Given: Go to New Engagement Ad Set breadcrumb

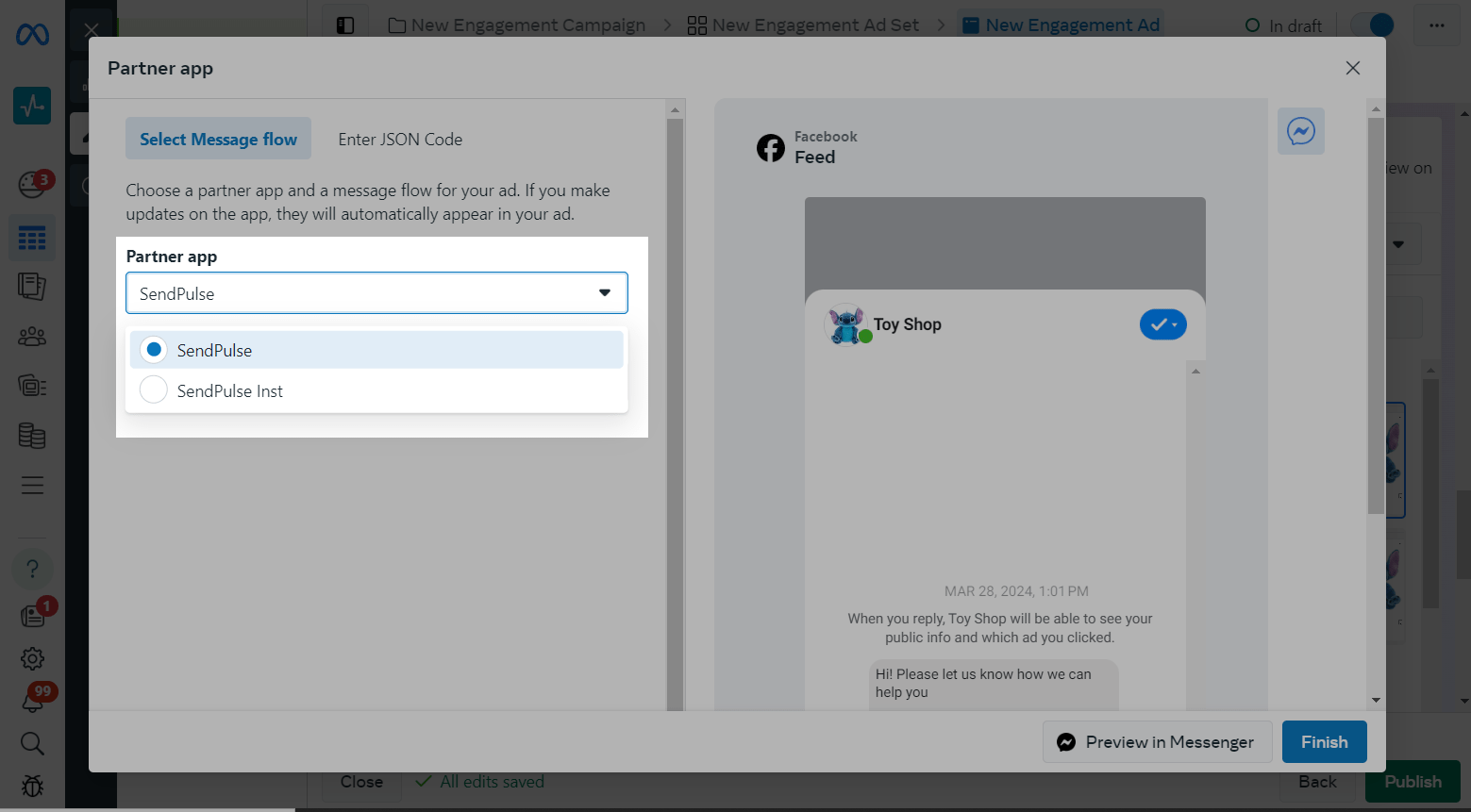Looking at the screenshot, I should point(803,25).
